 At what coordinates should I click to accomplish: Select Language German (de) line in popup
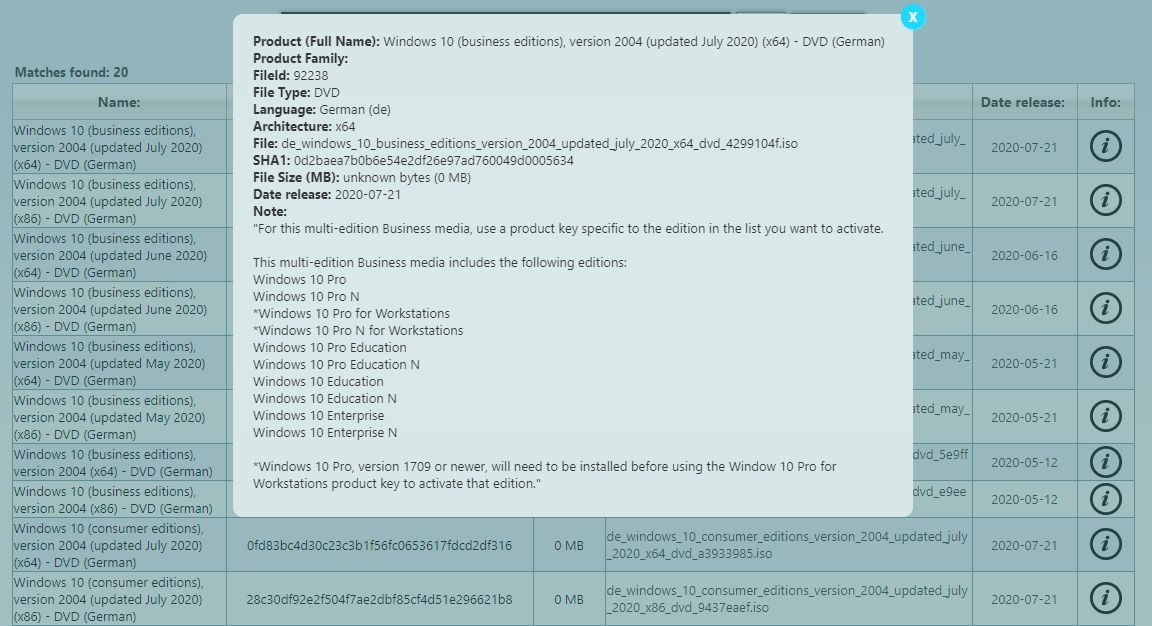tap(322, 109)
